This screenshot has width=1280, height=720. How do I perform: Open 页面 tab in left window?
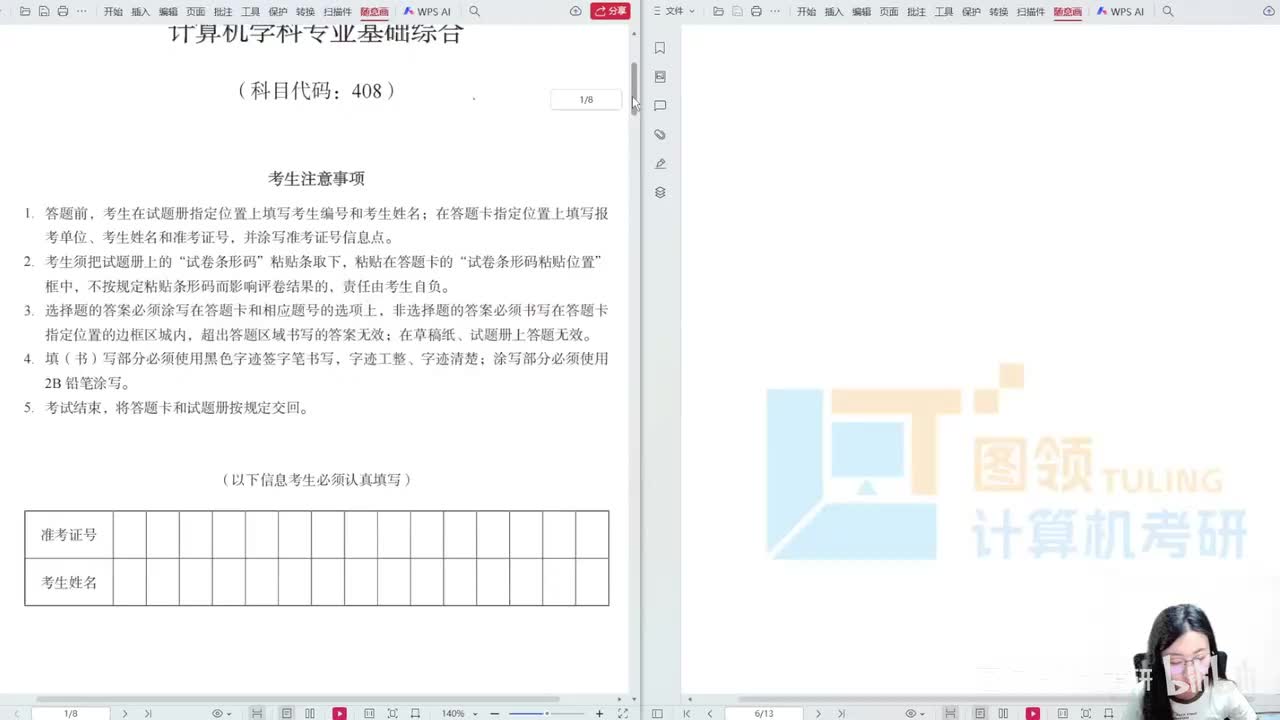coord(196,12)
